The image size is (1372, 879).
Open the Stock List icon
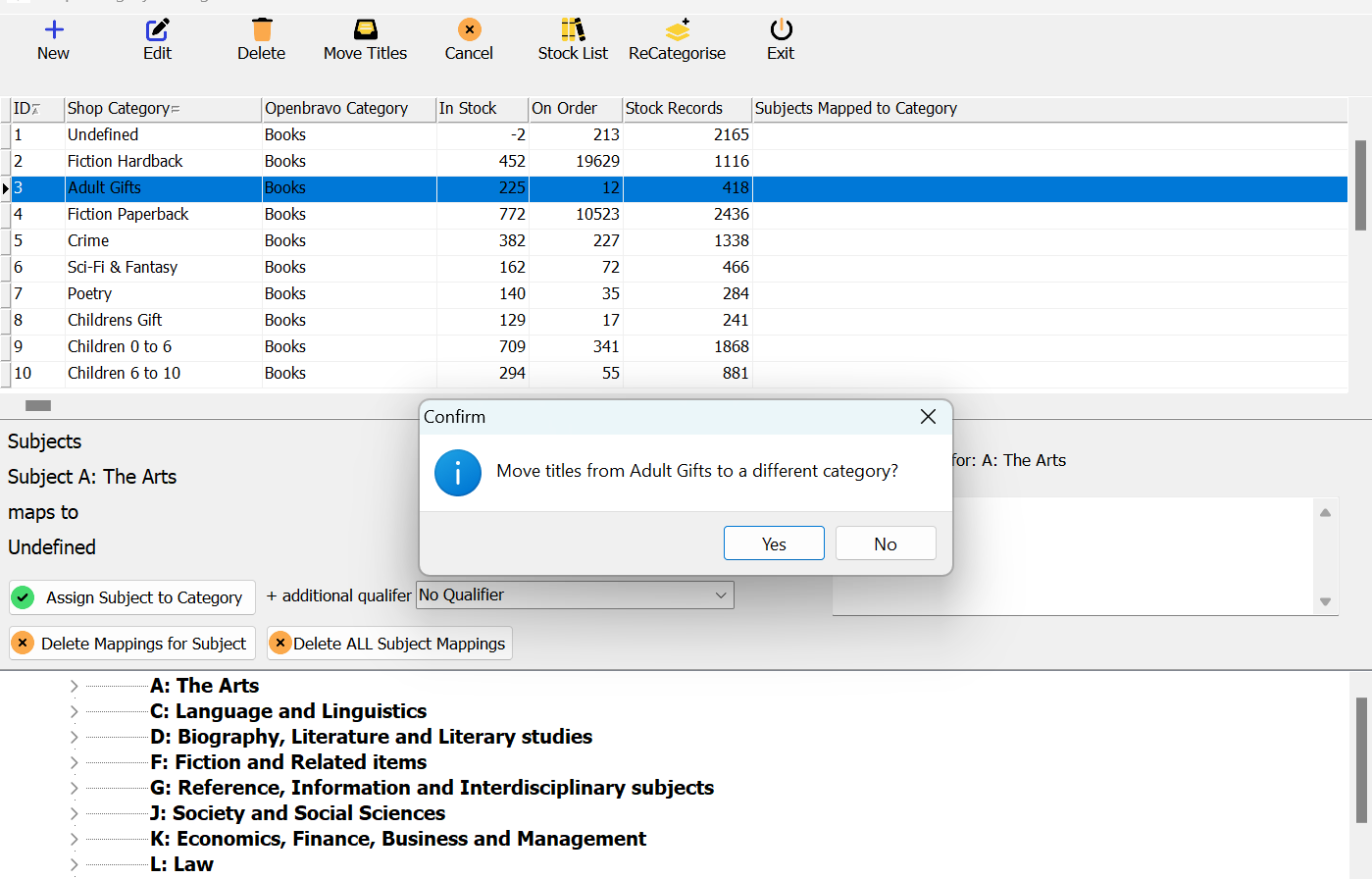click(574, 29)
